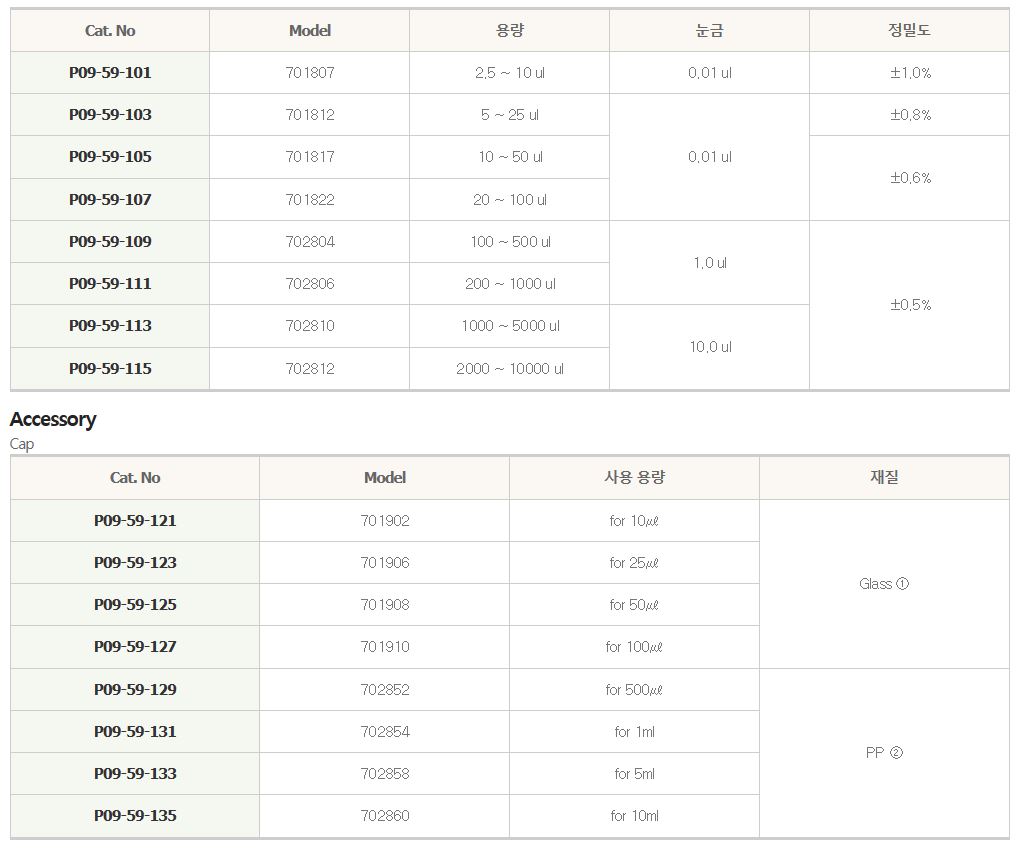Click the ±0,5% precision cell
Image resolution: width=1023 pixels, height=850 pixels.
tap(910, 305)
